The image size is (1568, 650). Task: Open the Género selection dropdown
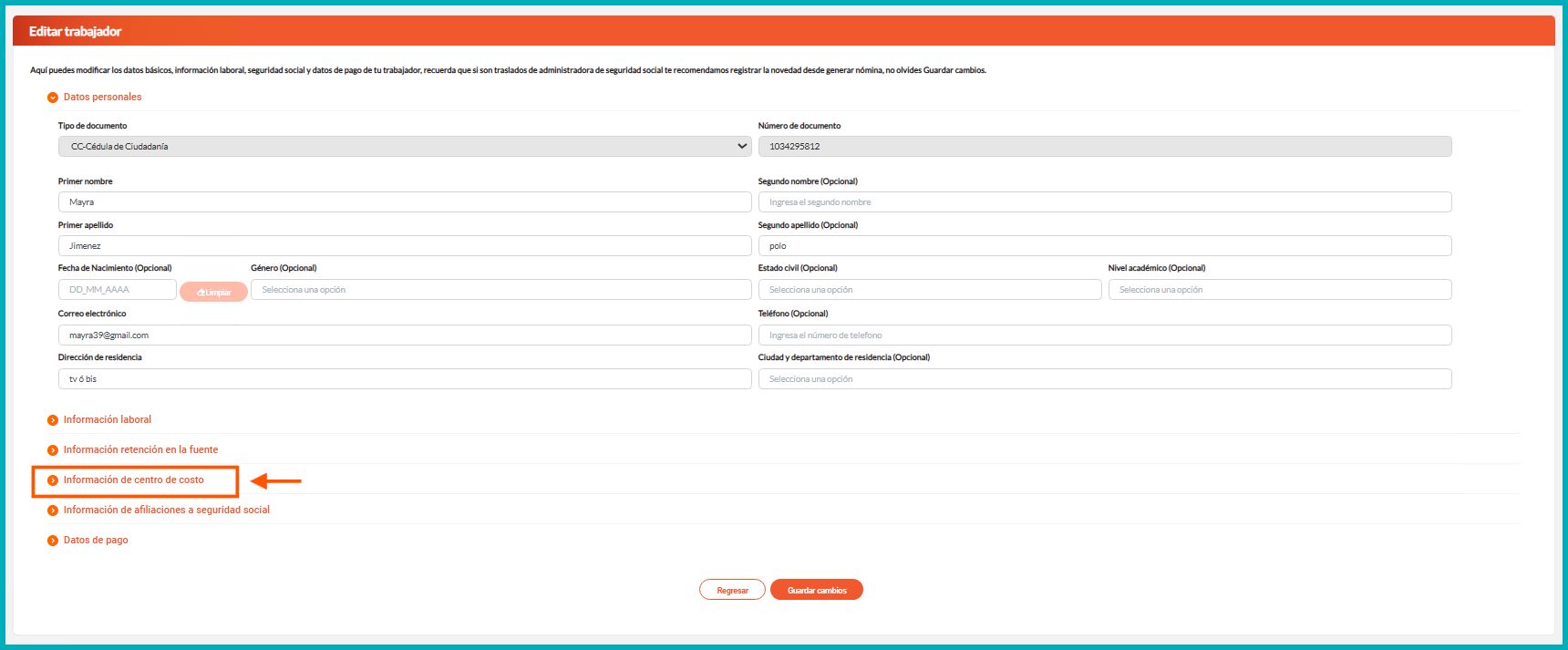[x=500, y=290]
